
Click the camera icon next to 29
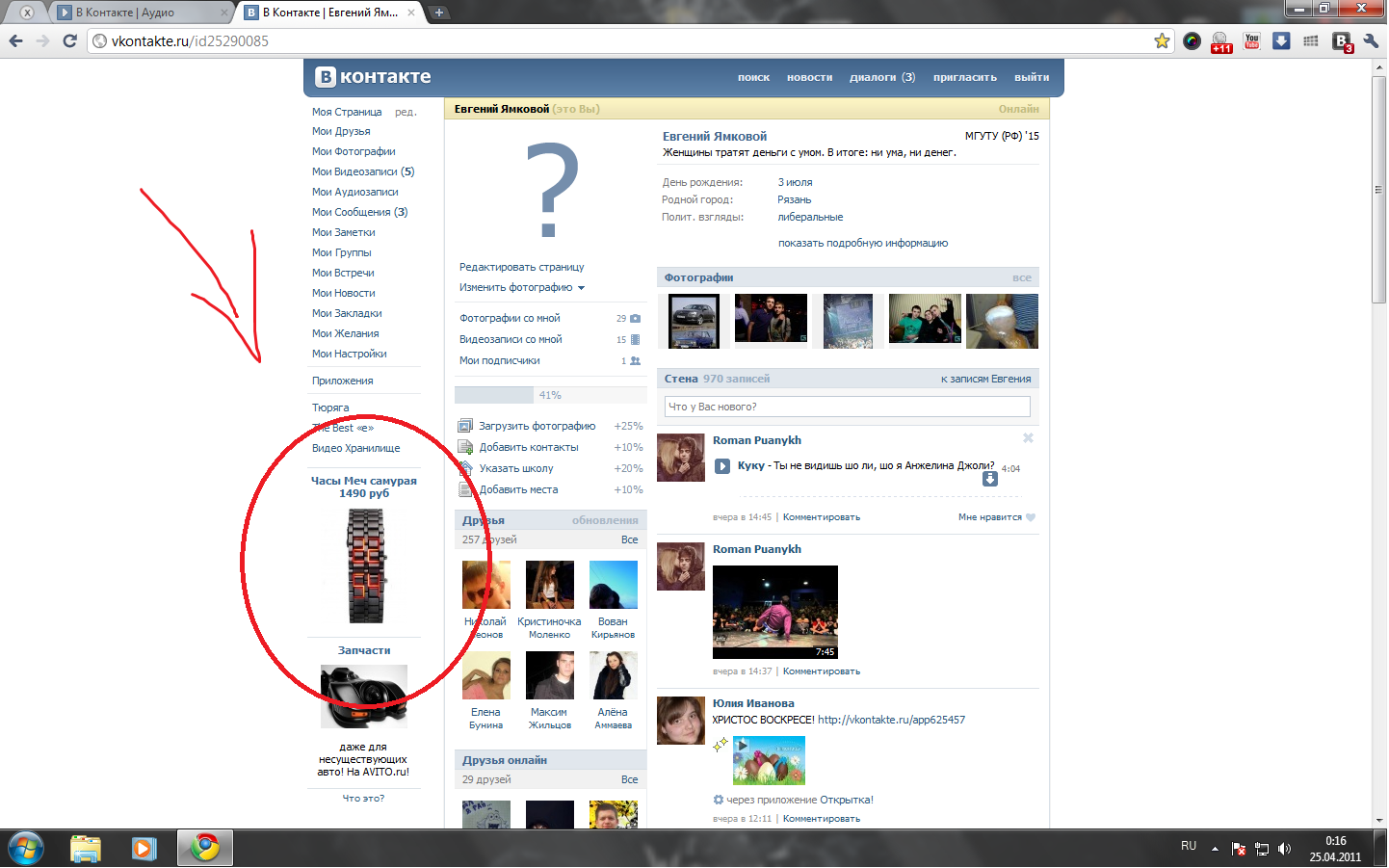[x=635, y=319]
